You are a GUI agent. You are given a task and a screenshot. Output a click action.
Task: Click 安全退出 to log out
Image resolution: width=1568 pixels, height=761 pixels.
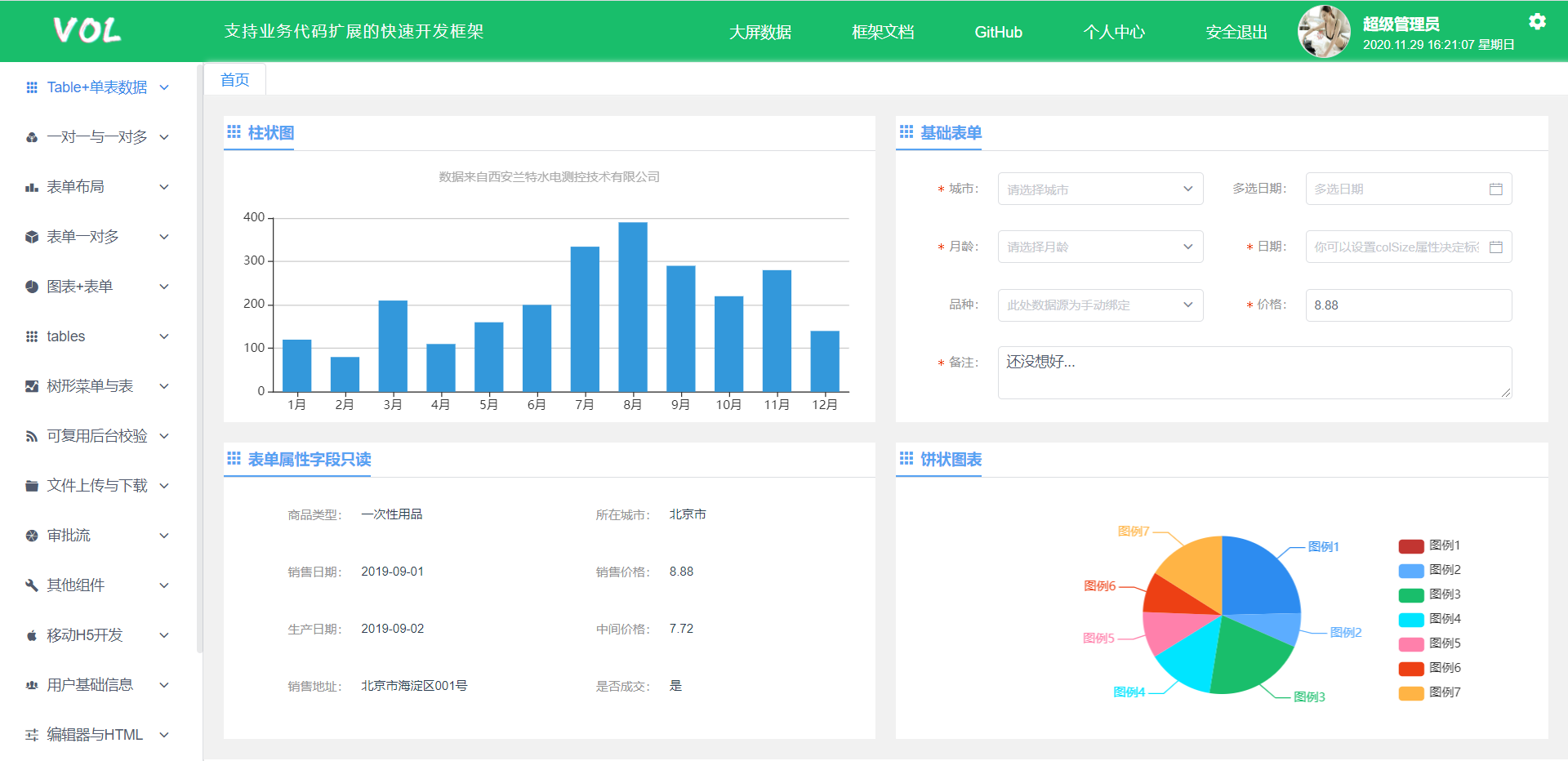tap(1236, 33)
